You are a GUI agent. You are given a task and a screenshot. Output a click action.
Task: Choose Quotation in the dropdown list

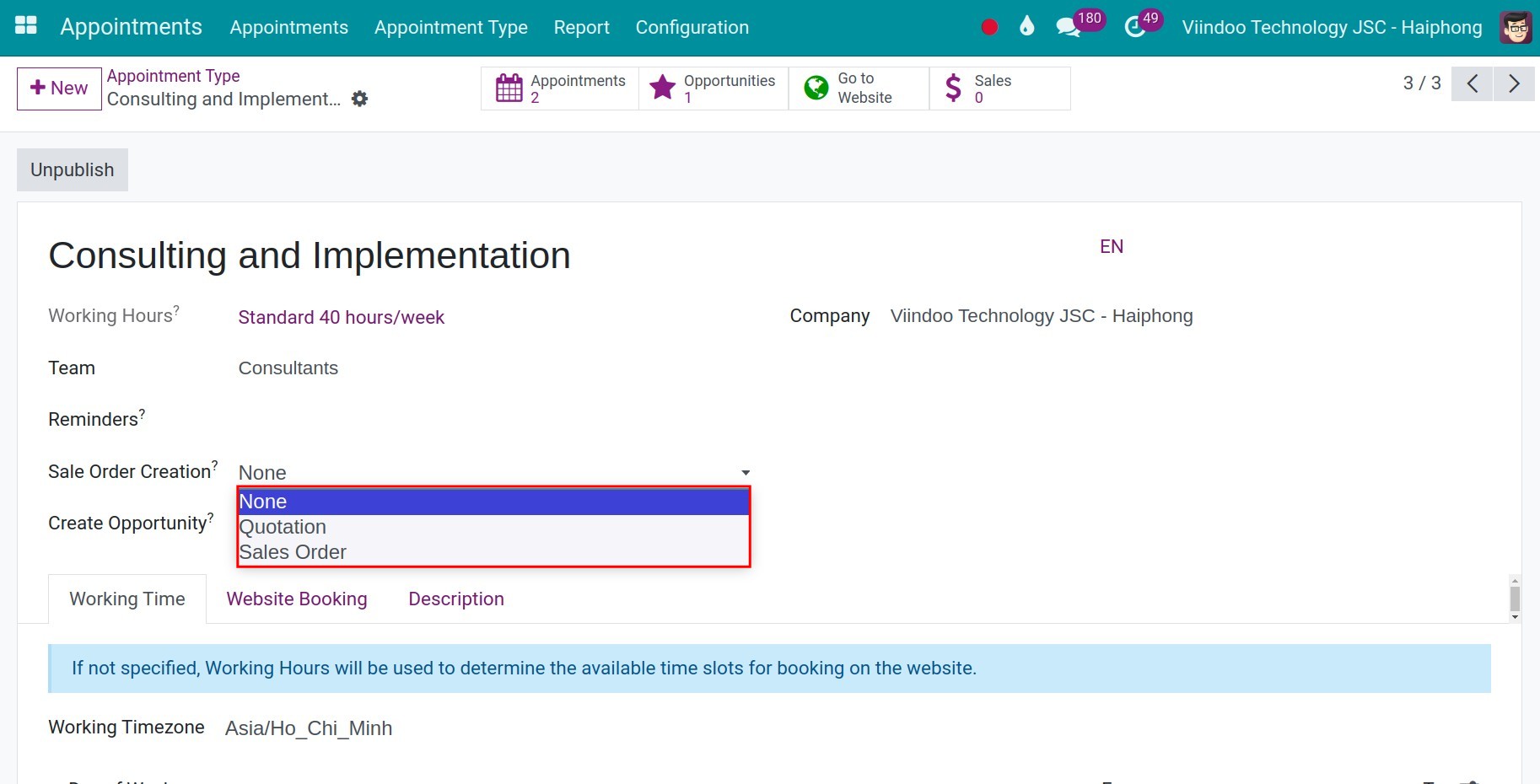(494, 527)
